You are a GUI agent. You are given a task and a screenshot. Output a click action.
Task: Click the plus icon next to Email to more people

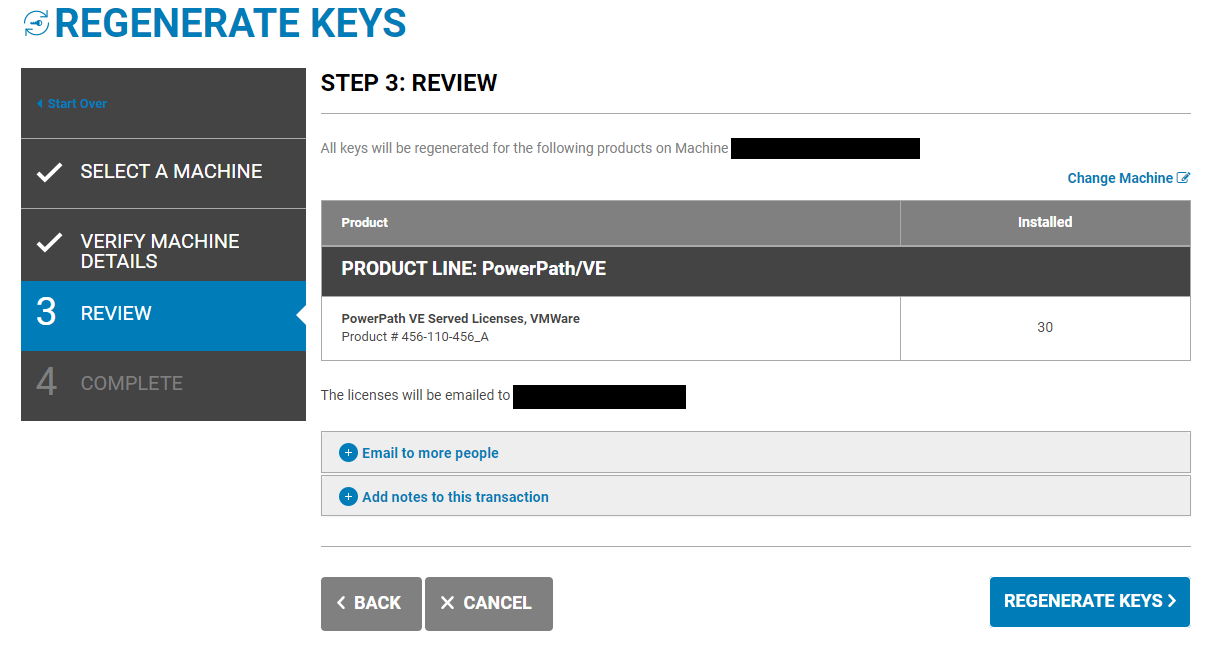tap(348, 452)
